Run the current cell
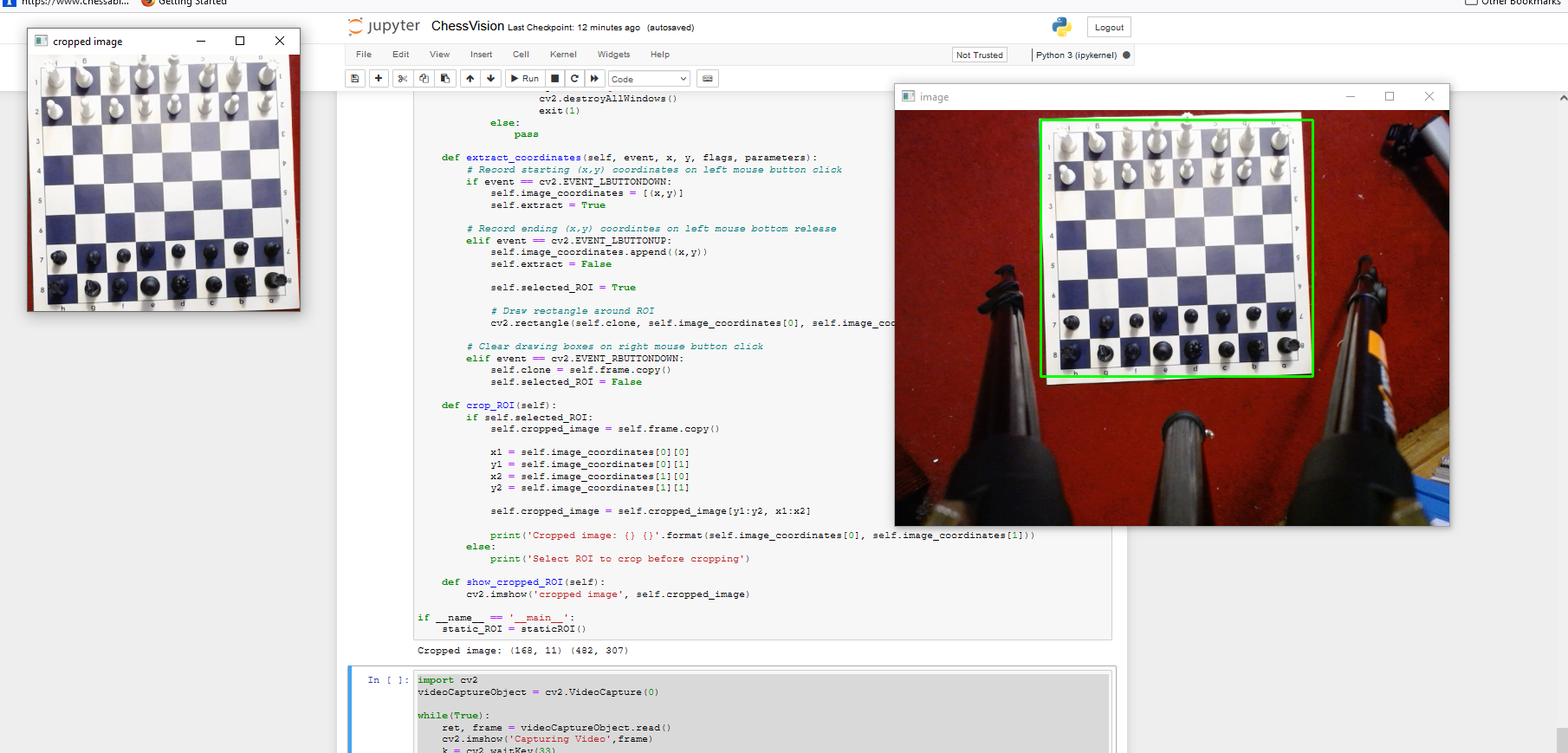The height and width of the screenshot is (753, 1568). pos(525,79)
